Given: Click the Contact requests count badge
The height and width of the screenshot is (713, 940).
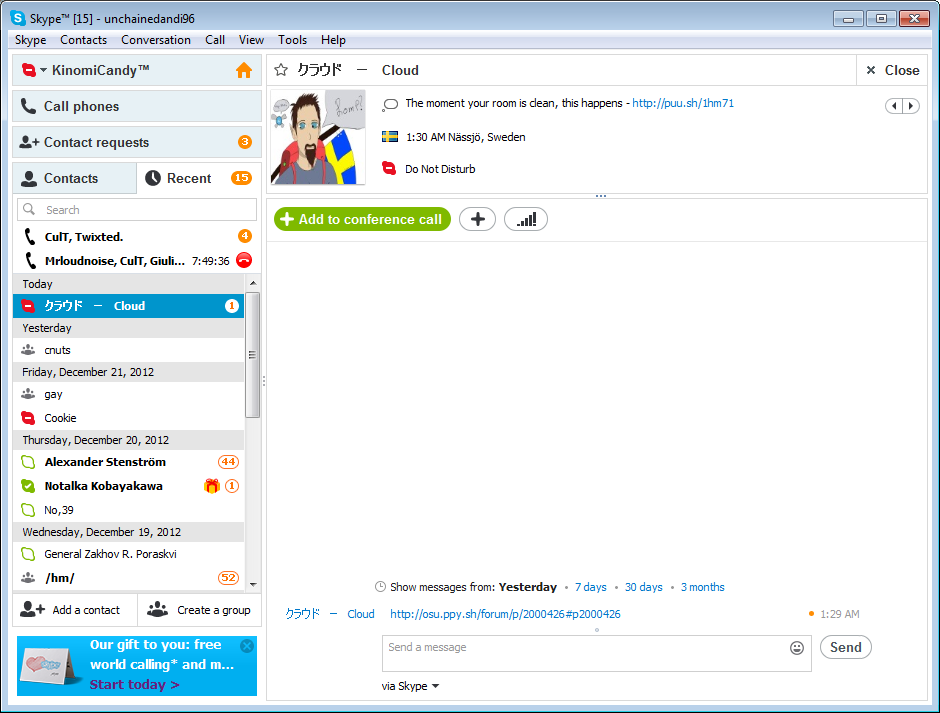Looking at the screenshot, I should [x=245, y=142].
